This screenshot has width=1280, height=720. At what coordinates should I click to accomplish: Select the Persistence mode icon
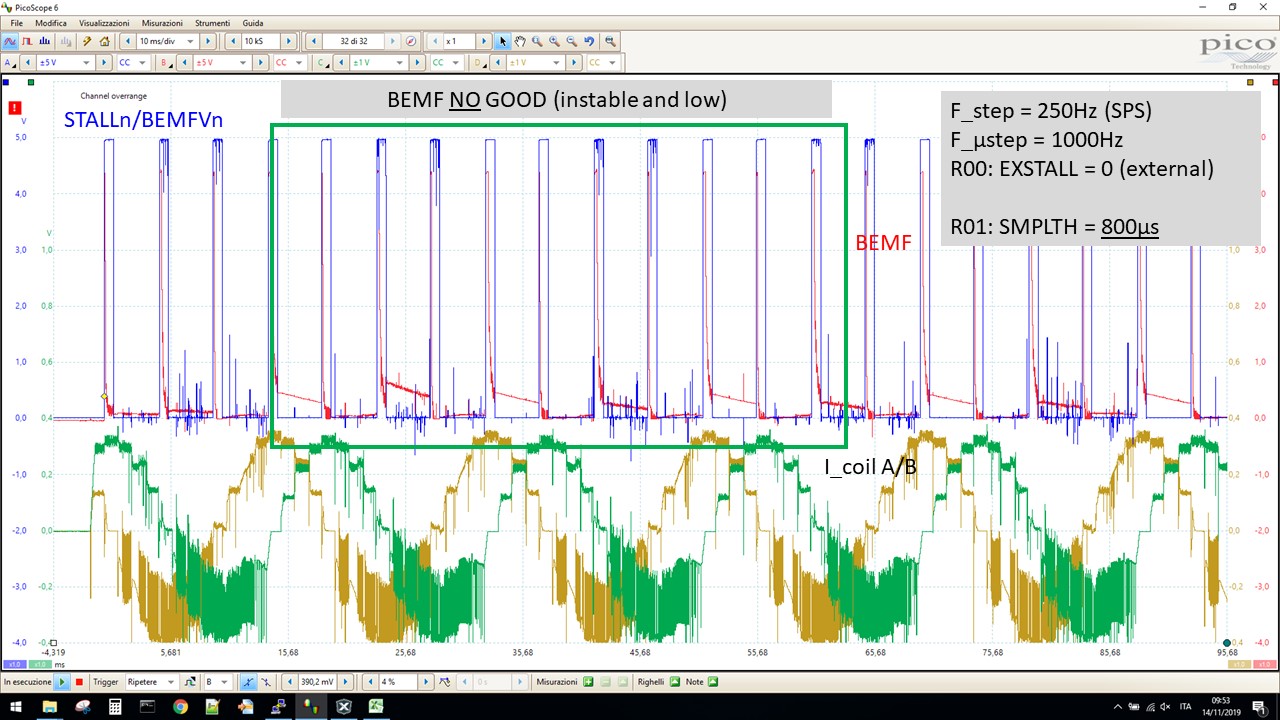pyautogui.click(x=27, y=41)
